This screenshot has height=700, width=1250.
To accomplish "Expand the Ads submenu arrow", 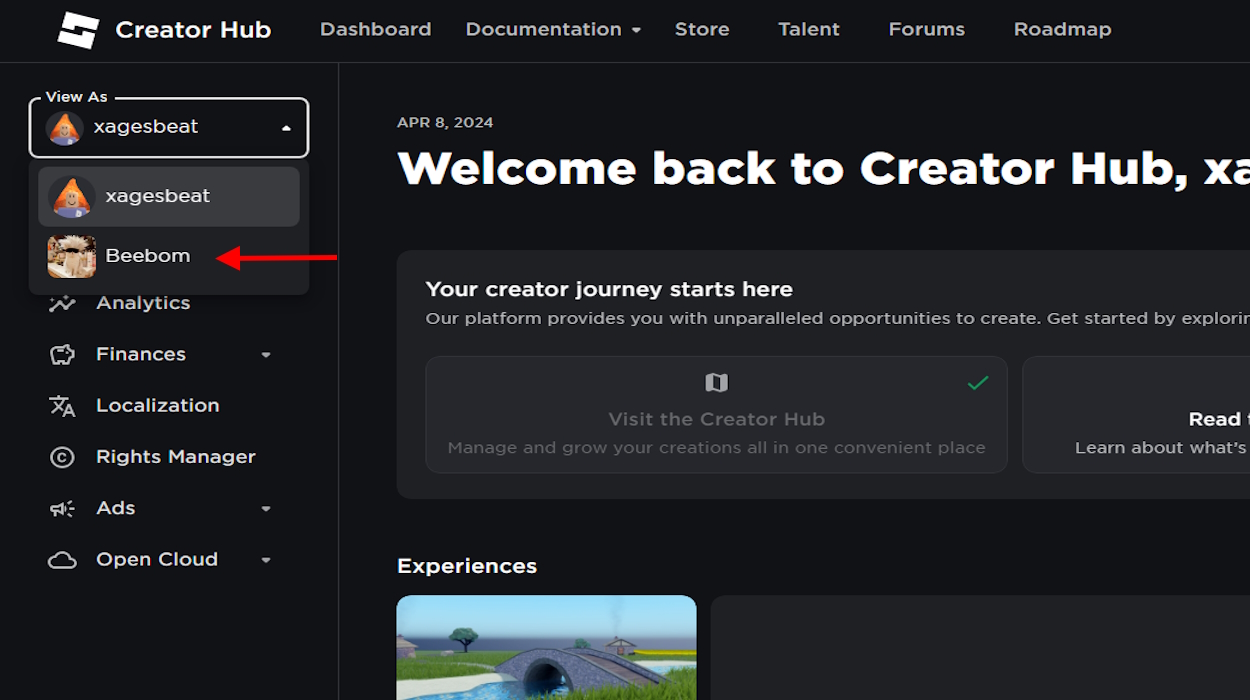I will pos(266,509).
